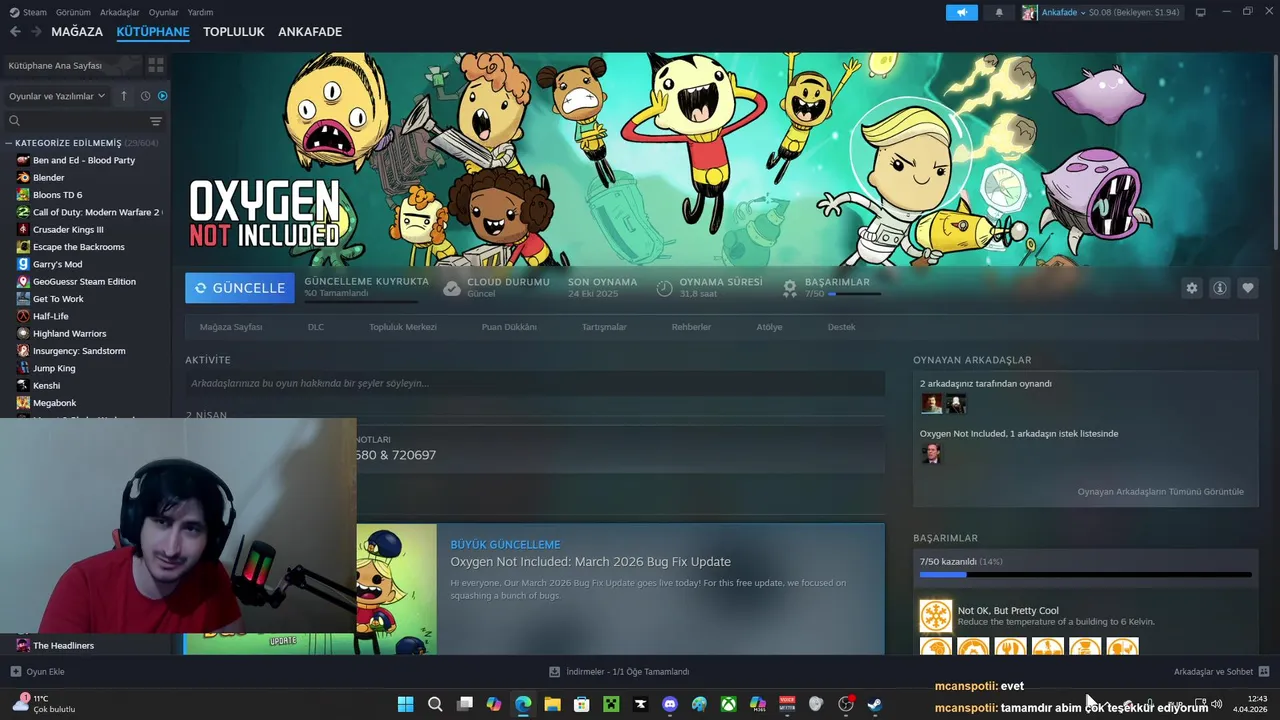Select Escape the Backrooms
Viewport: 1280px width, 720px height.
point(79,247)
